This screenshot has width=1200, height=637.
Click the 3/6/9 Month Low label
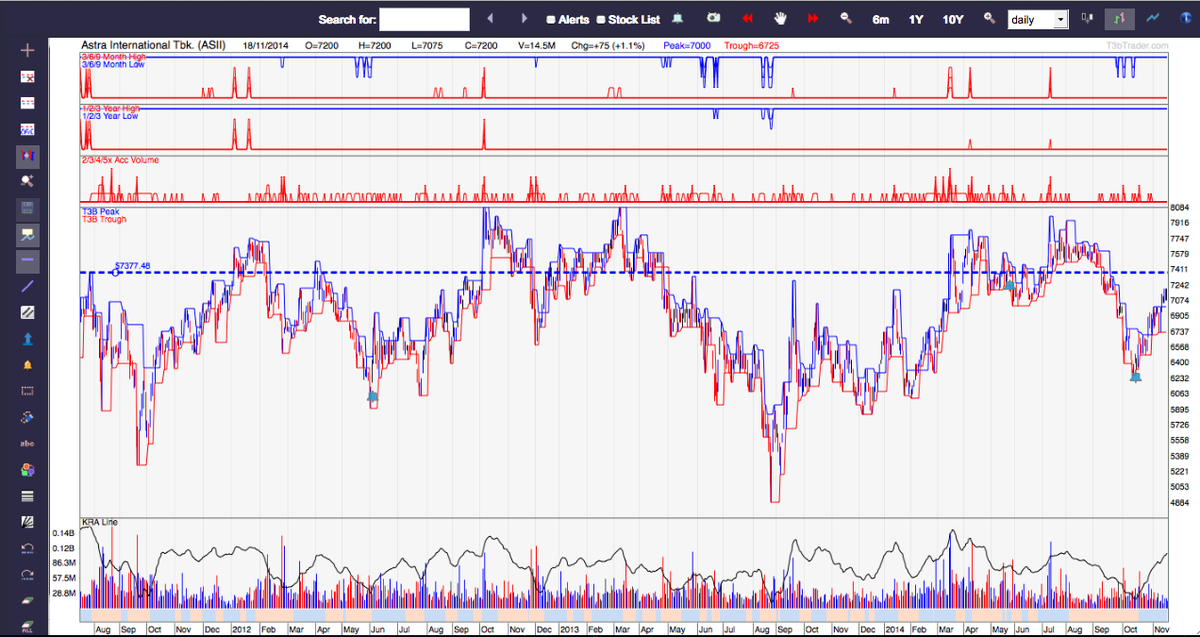(113, 64)
